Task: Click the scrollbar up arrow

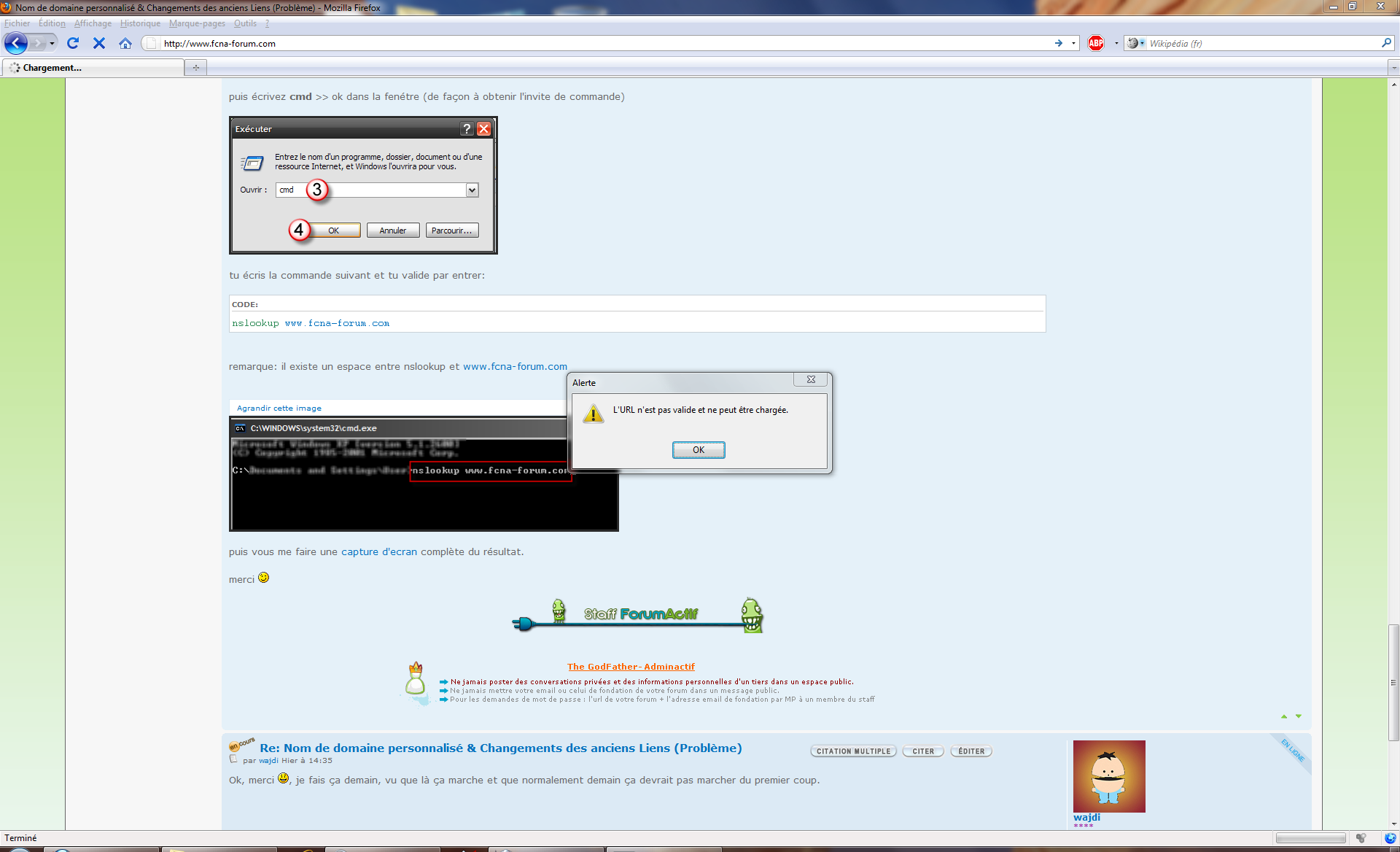Action: click(1393, 84)
